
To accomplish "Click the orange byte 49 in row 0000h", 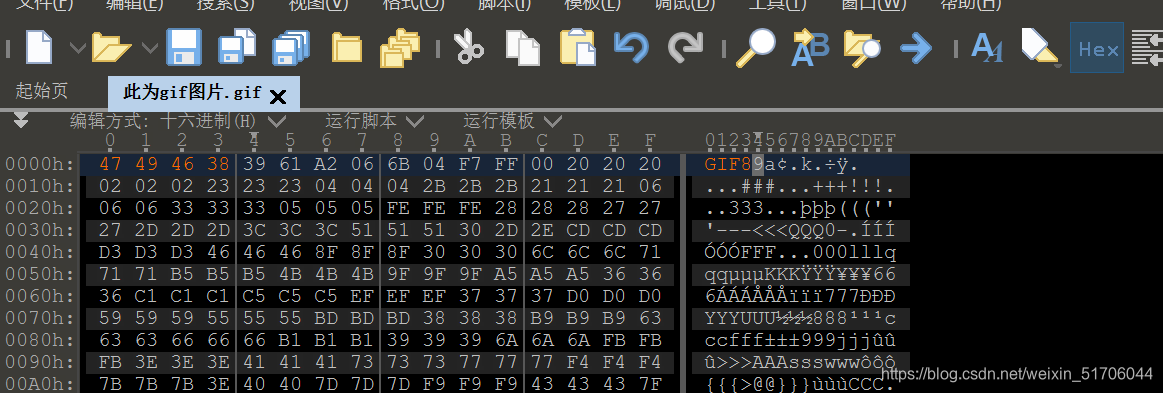I will tap(146, 164).
